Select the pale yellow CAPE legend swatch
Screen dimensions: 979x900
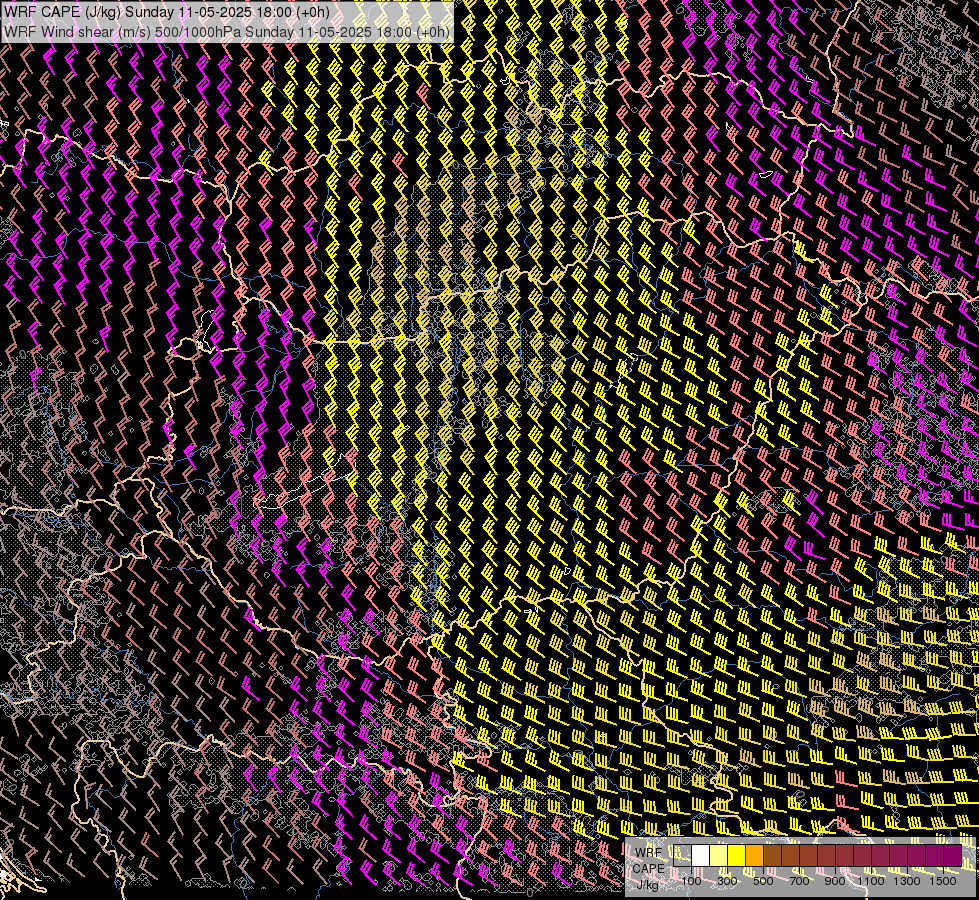(x=719, y=856)
